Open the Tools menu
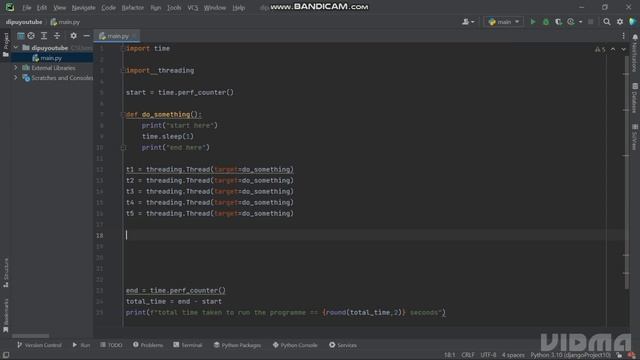 tap(174, 8)
